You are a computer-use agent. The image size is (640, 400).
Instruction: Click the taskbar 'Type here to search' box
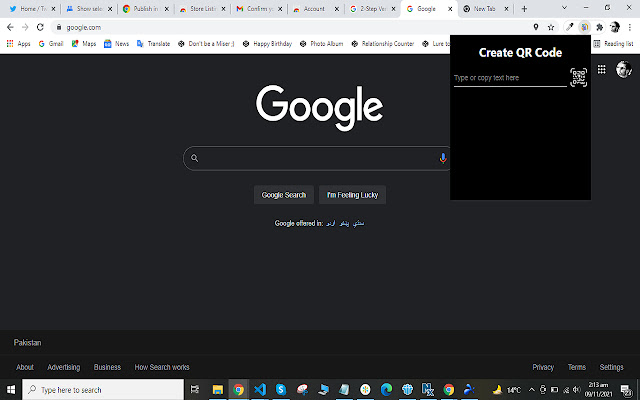click(x=103, y=389)
